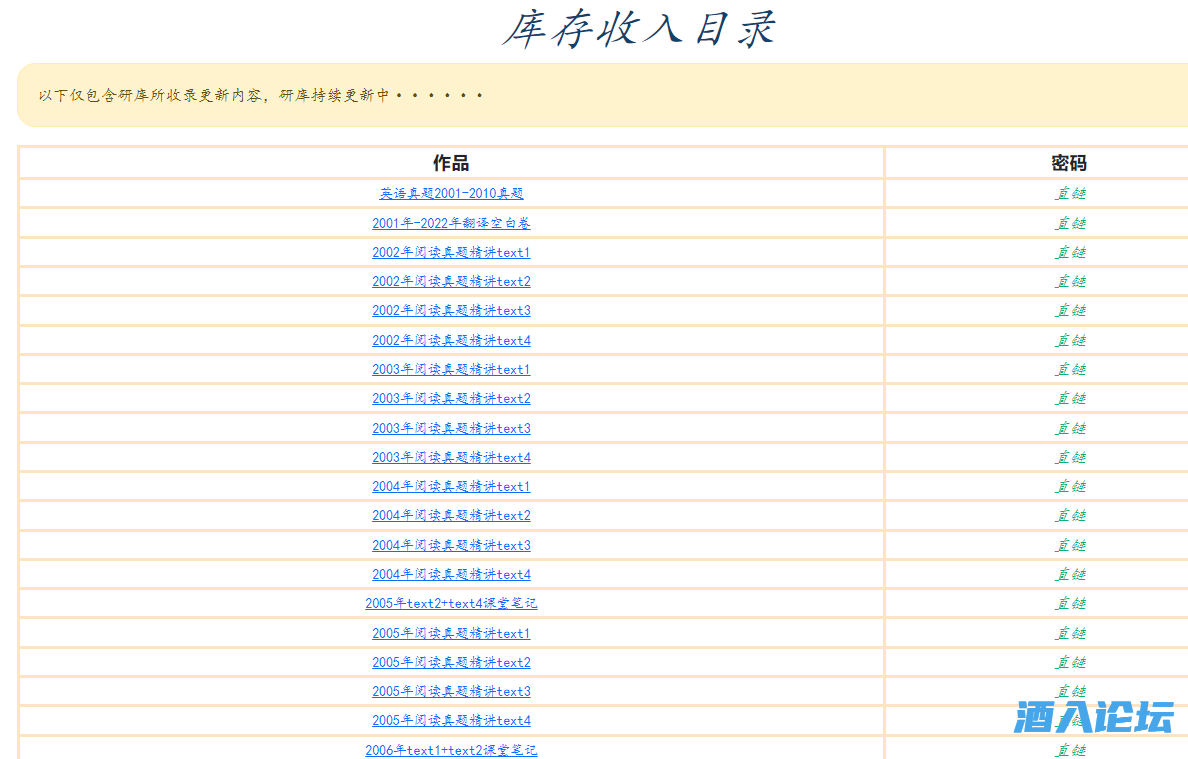Open the 2001年-2022年翻译空白卷 link
1188x759 pixels.
pyautogui.click(x=451, y=223)
